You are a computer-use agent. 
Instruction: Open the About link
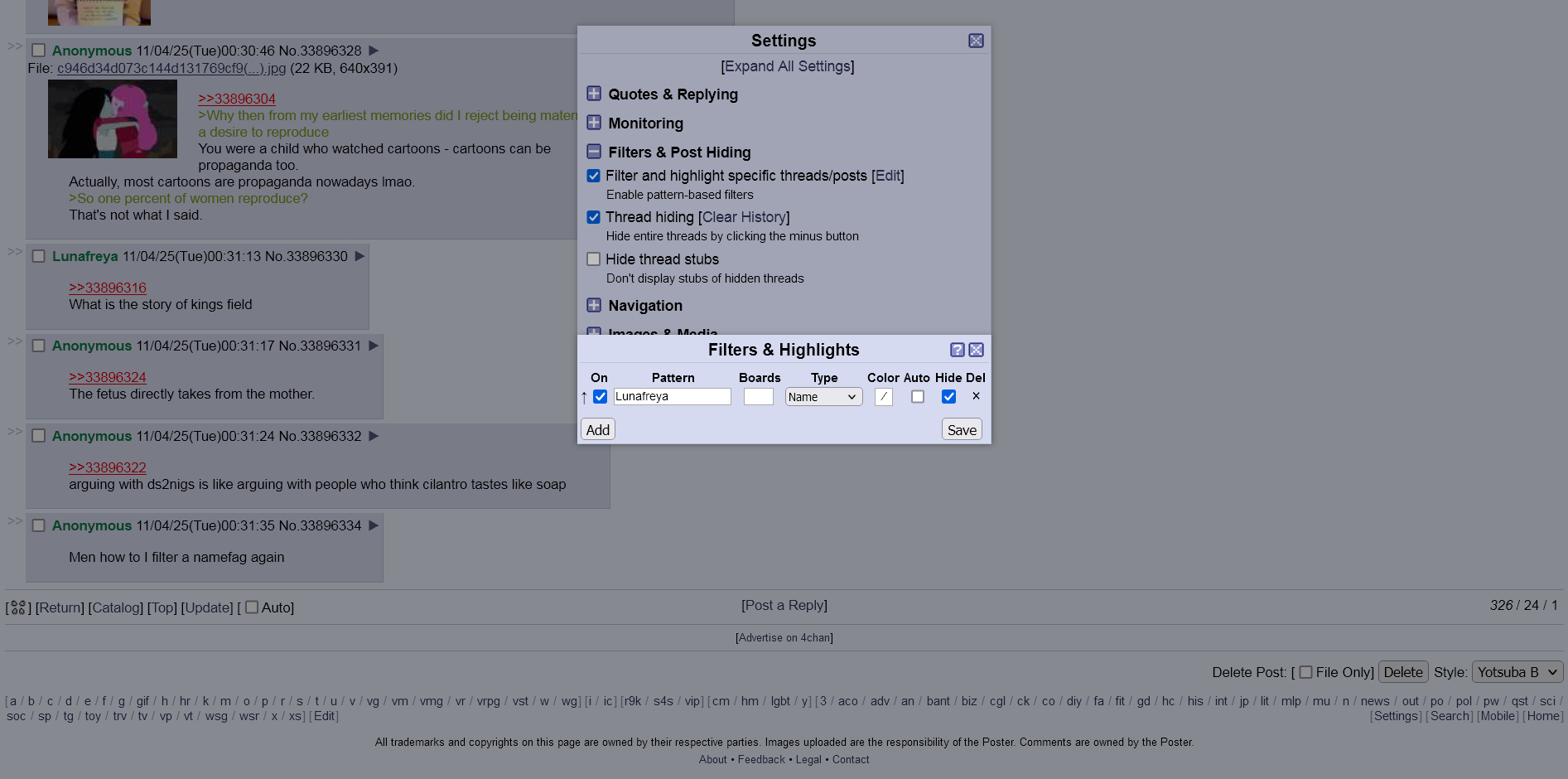coord(712,760)
